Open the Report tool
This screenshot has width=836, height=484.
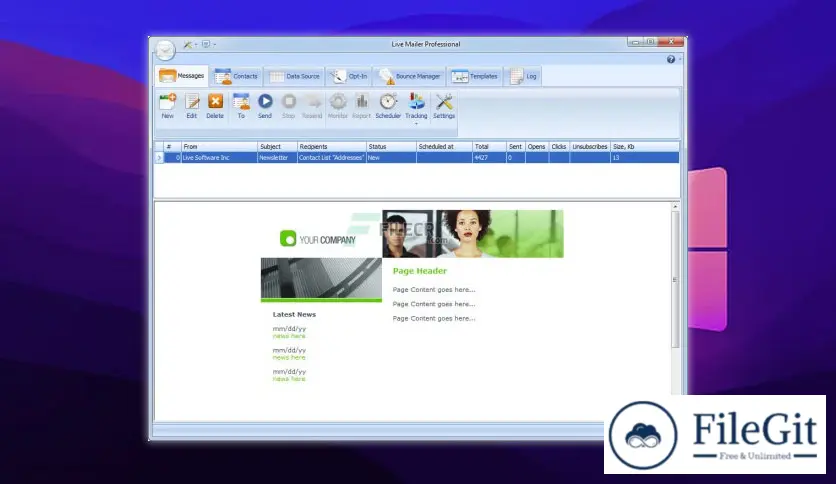coord(361,106)
